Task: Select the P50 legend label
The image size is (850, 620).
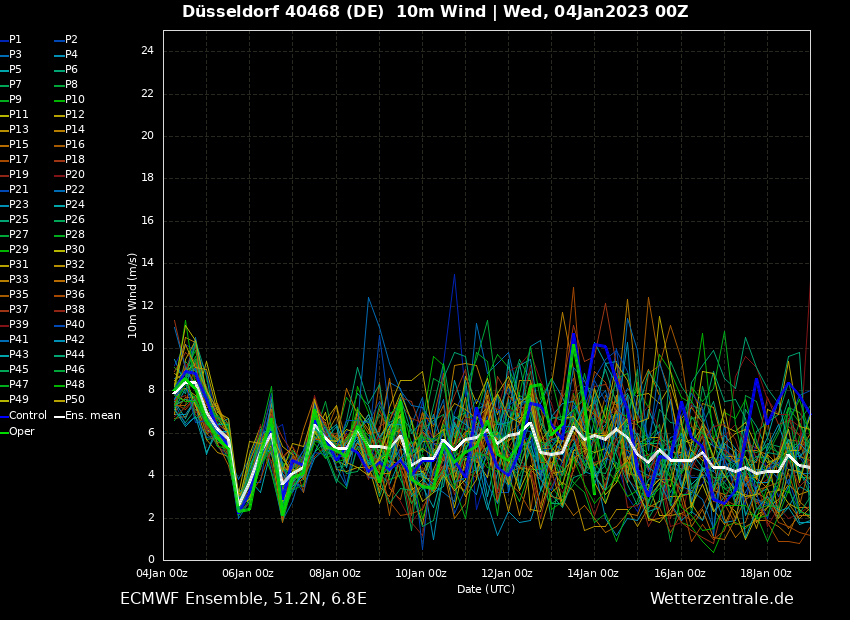Action: click(75, 400)
